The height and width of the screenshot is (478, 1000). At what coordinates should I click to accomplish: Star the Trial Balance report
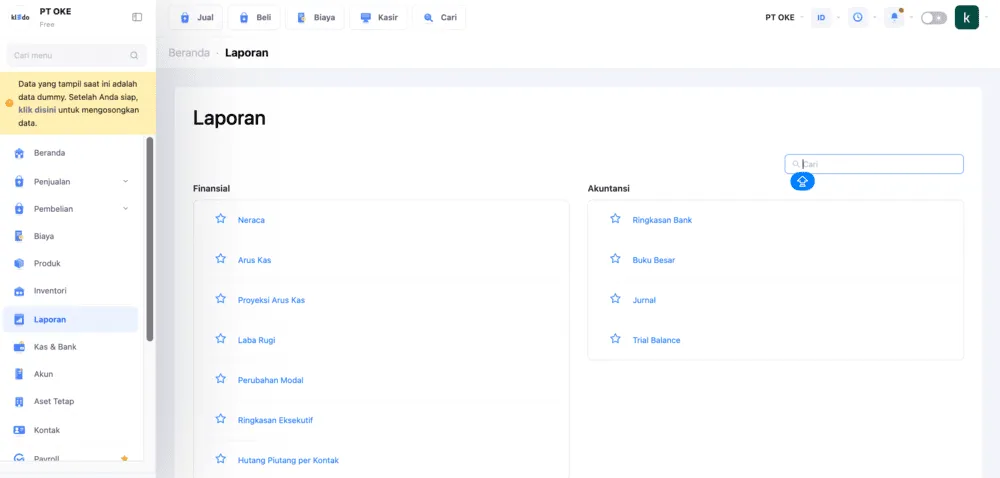(615, 338)
